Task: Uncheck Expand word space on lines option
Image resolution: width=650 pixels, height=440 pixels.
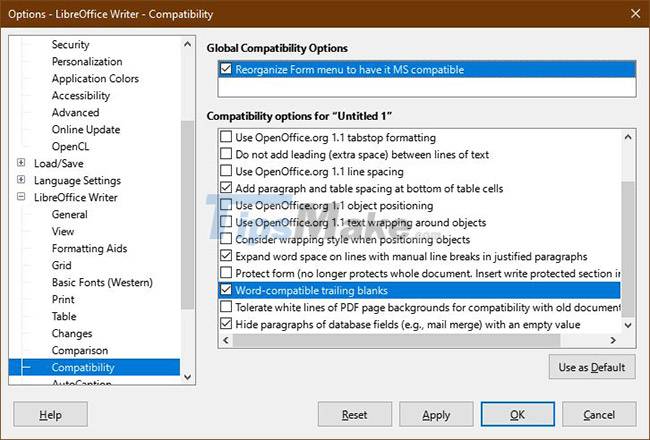Action: 226,256
